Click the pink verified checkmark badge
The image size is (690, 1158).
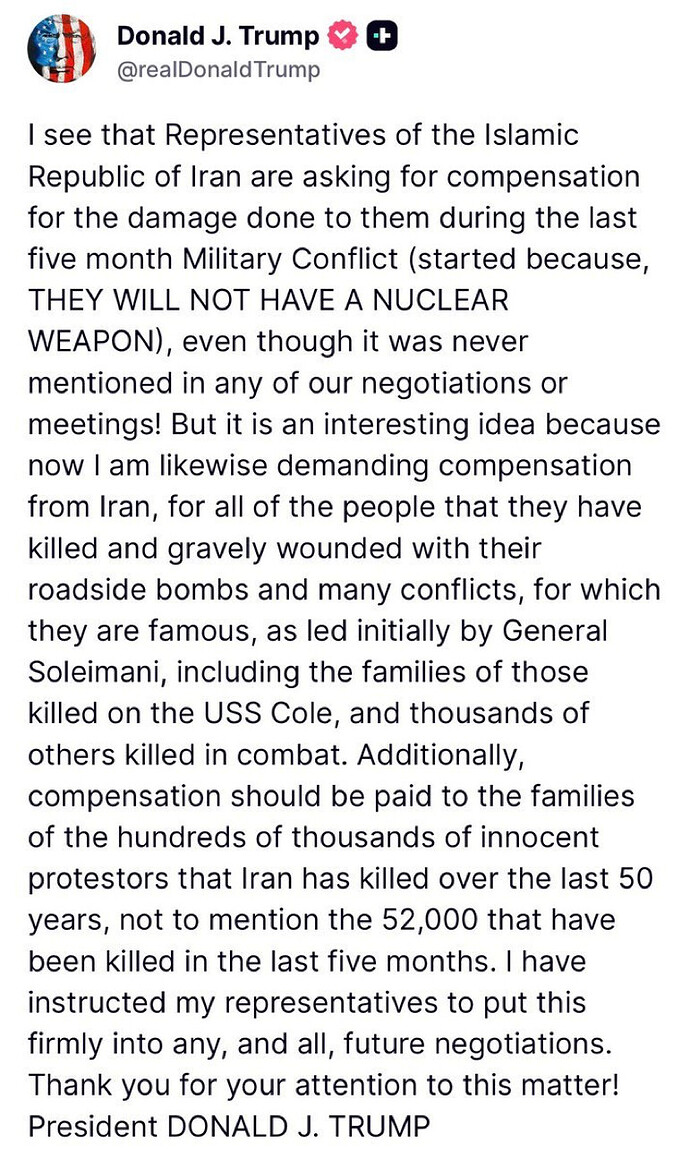tap(343, 35)
